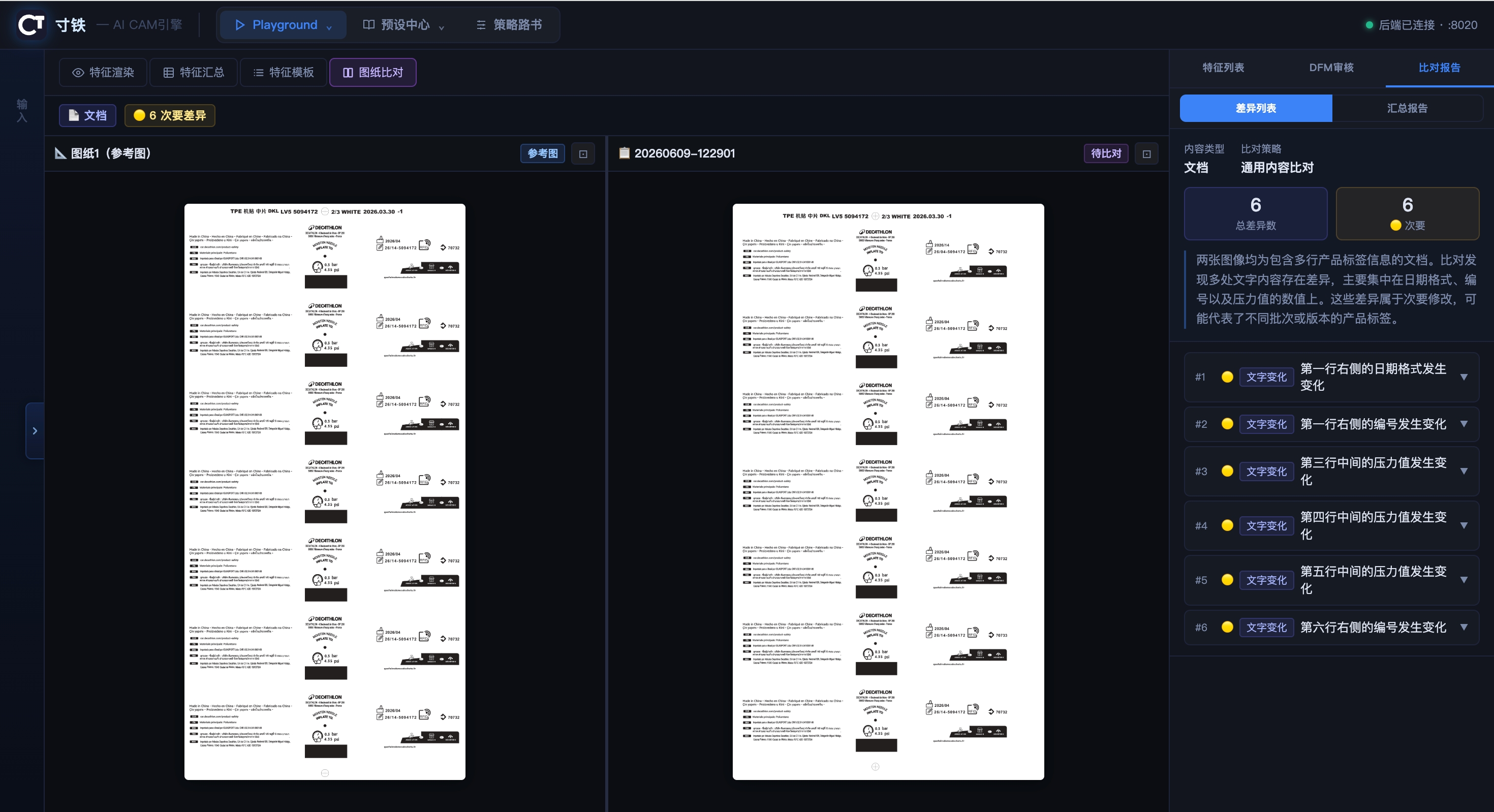Open the 特征汇总 table view
This screenshot has height=812, width=1494.
tap(194, 73)
